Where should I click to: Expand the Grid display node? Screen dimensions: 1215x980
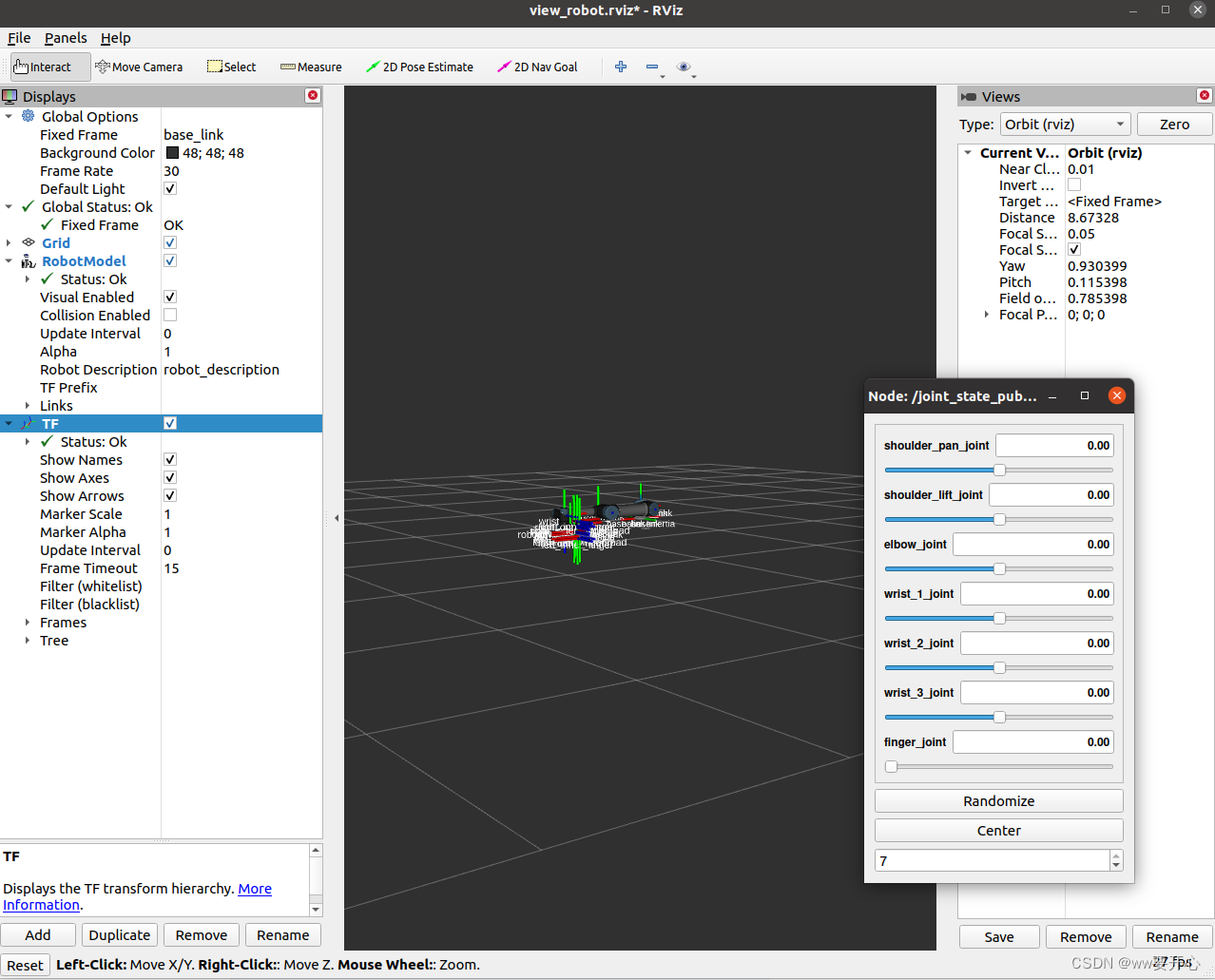click(x=9, y=242)
